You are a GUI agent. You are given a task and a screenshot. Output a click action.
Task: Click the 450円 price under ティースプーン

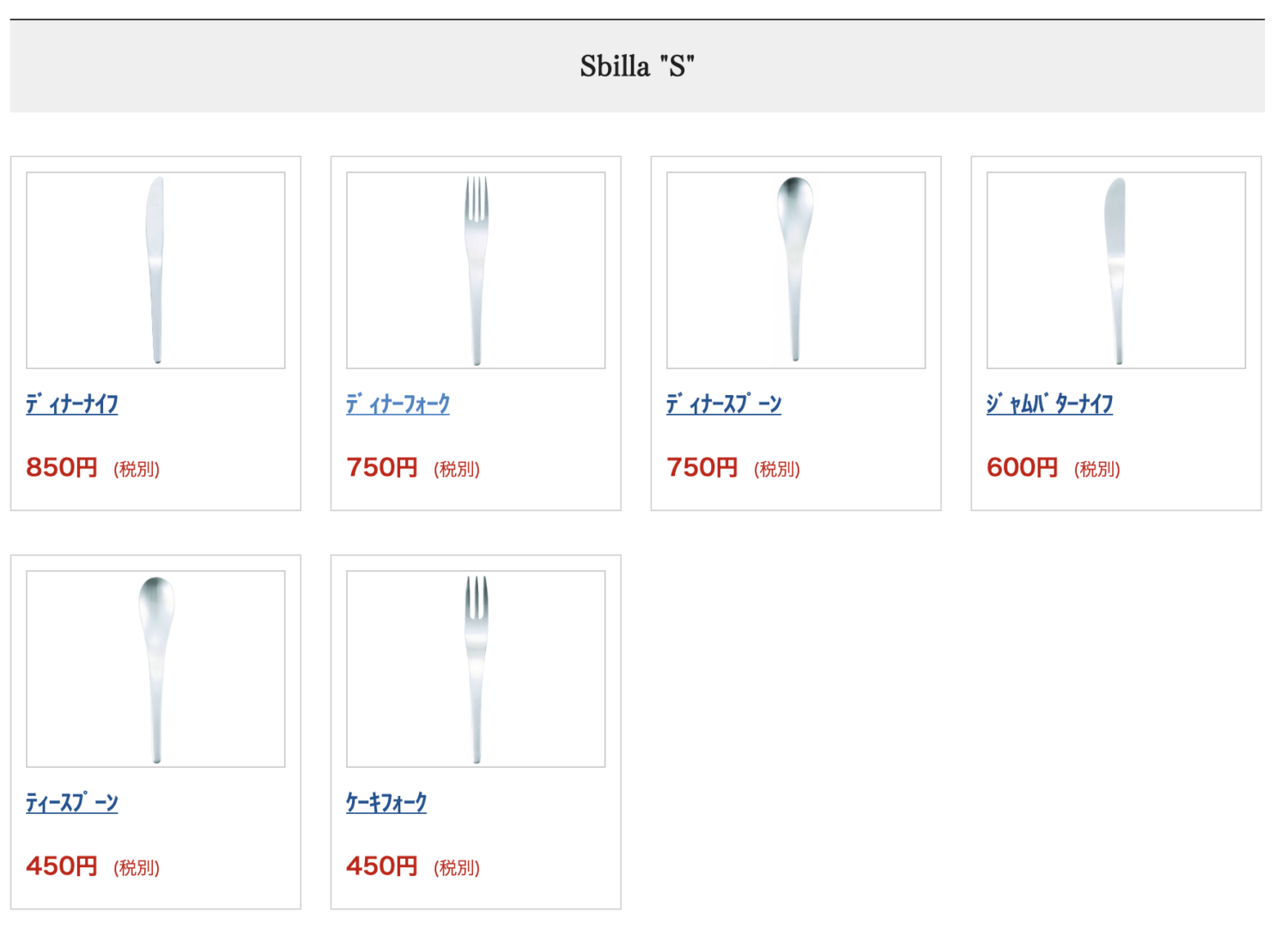pos(62,866)
